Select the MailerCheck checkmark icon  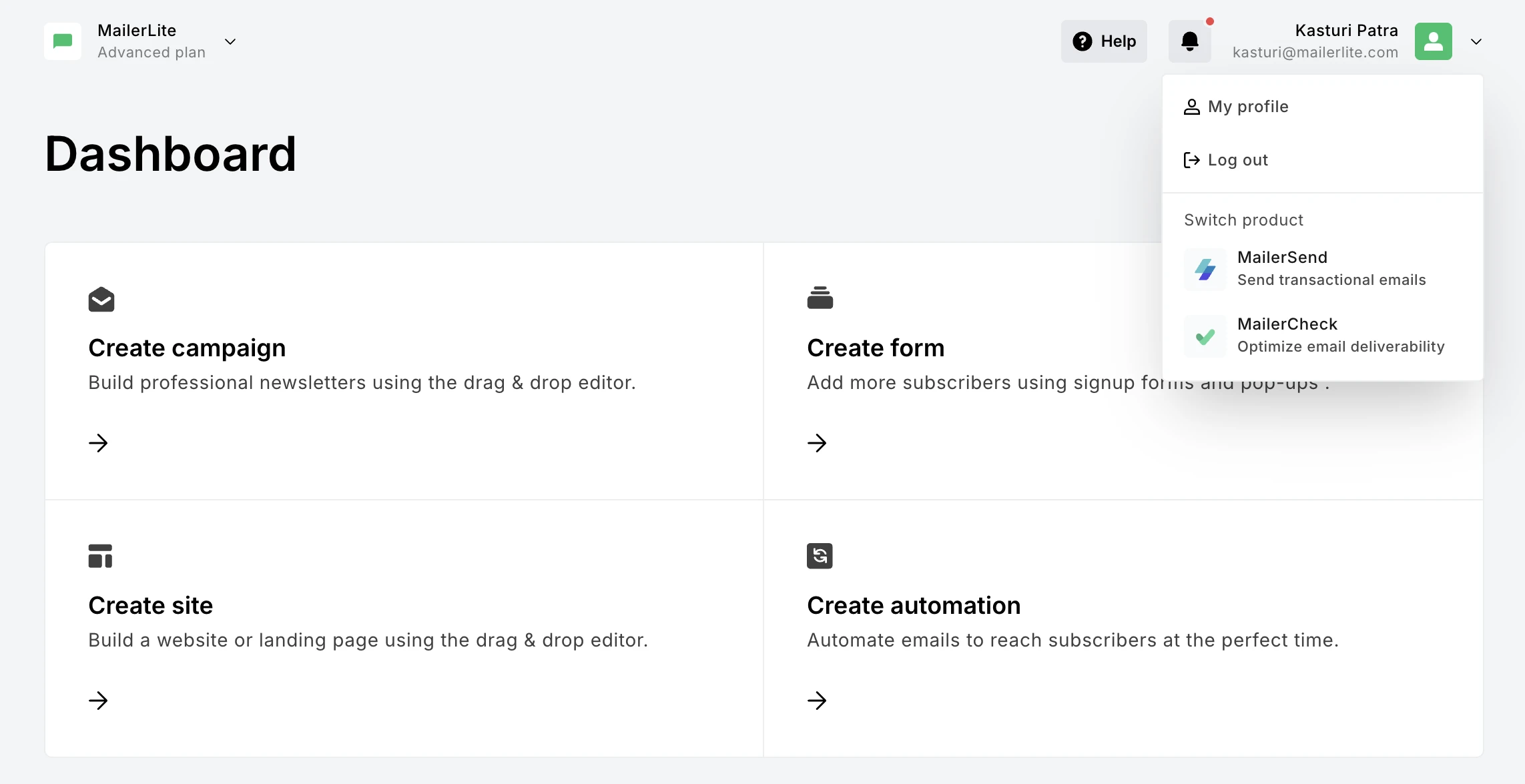1205,336
